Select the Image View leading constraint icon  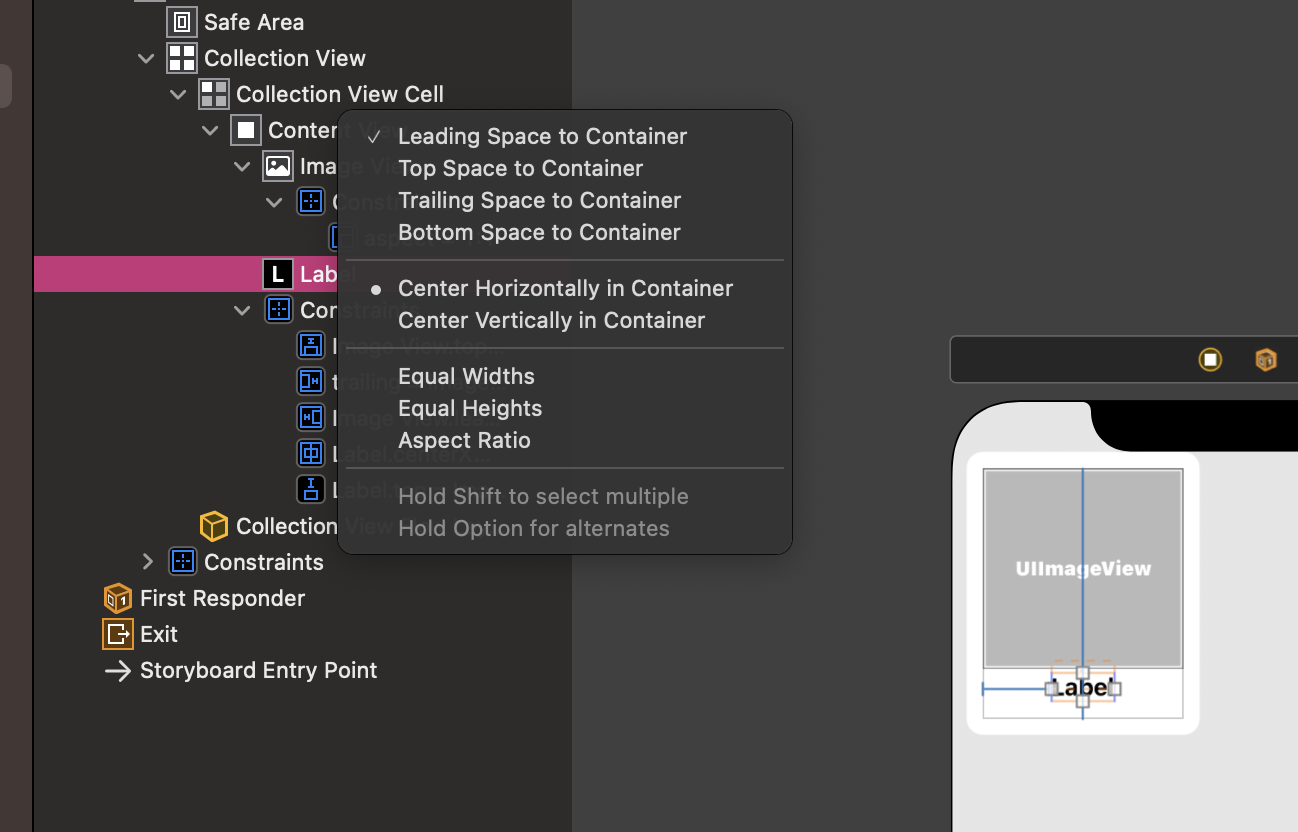click(x=311, y=417)
